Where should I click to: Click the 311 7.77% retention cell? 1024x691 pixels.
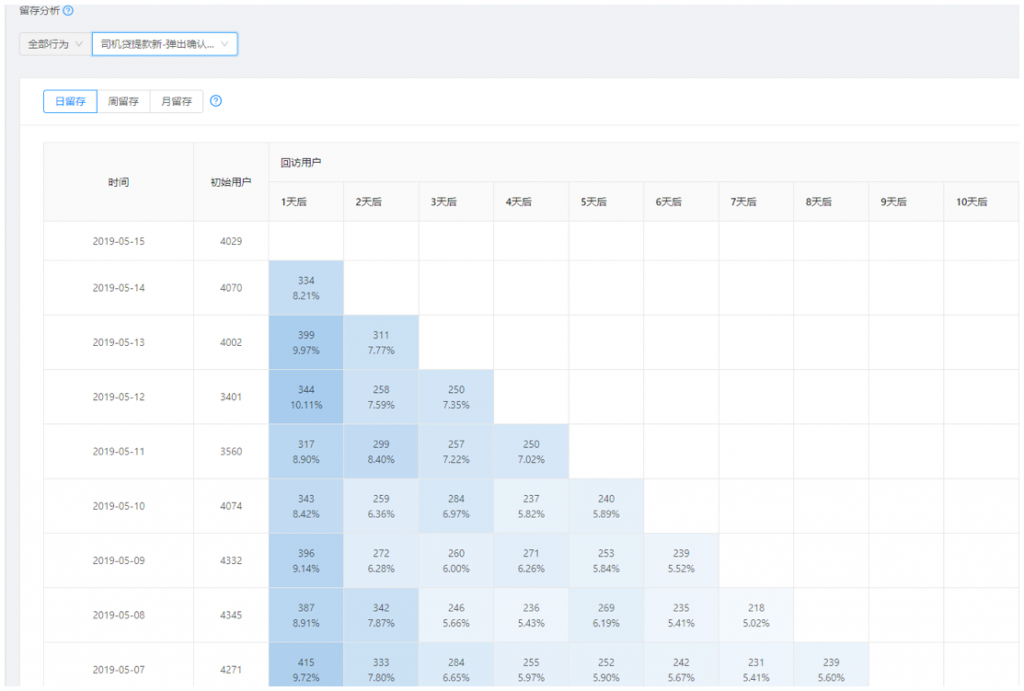click(381, 342)
